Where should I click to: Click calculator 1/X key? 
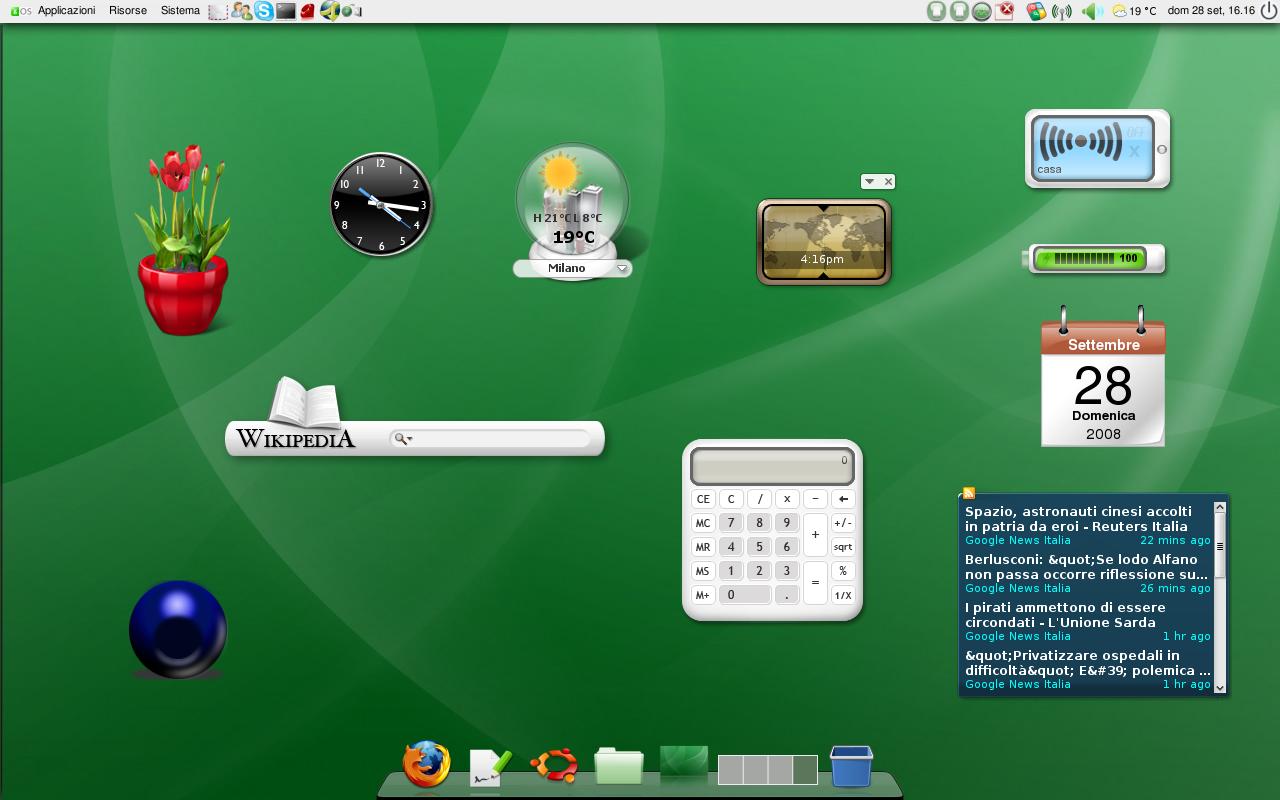843,594
